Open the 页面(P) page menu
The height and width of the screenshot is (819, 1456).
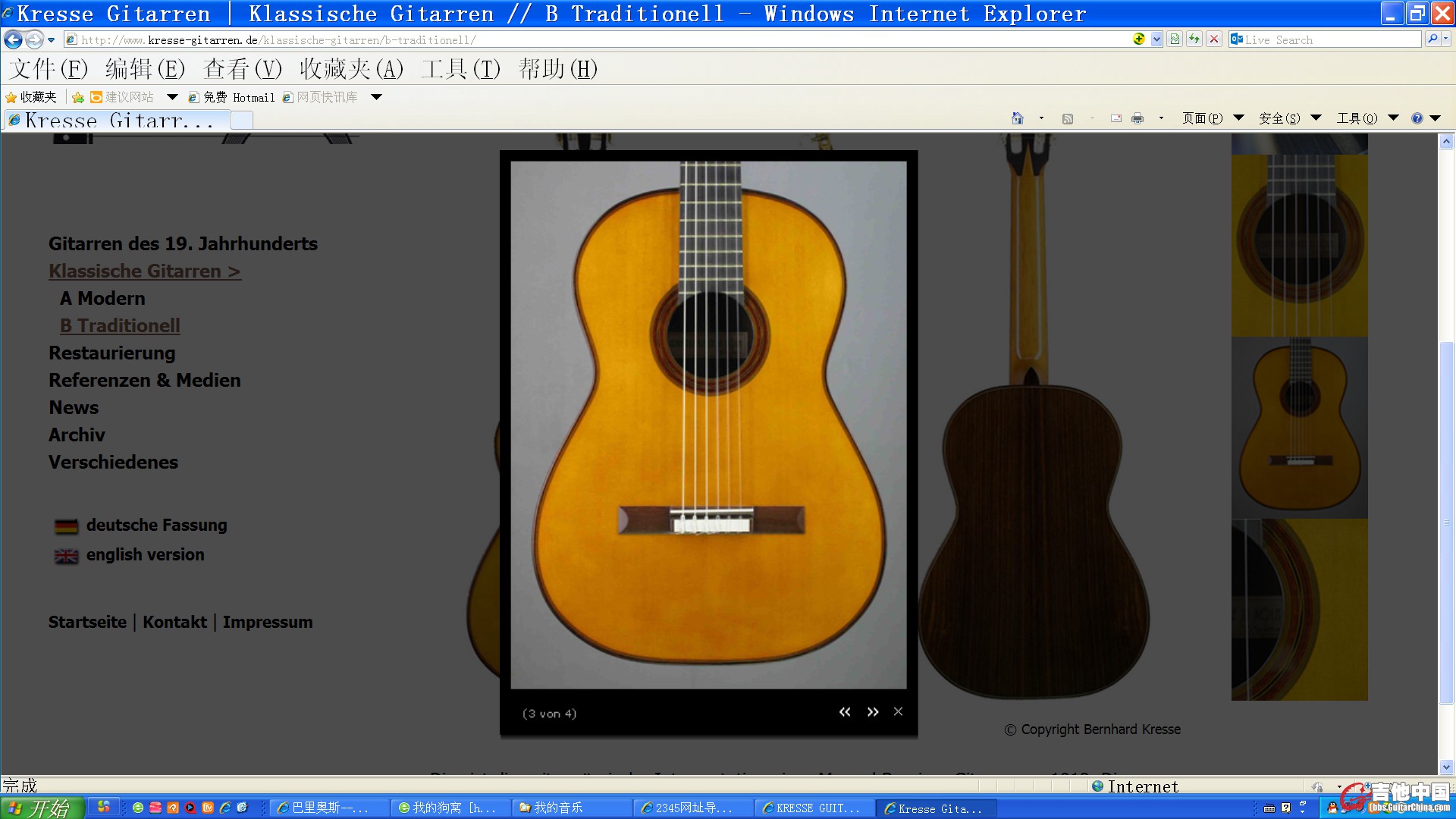click(1213, 118)
